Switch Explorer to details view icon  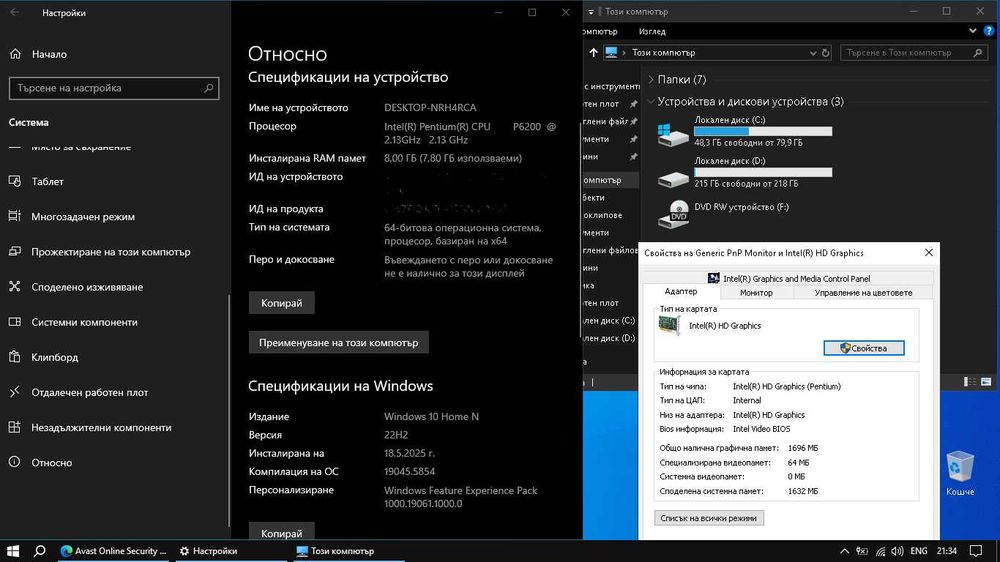pos(969,381)
